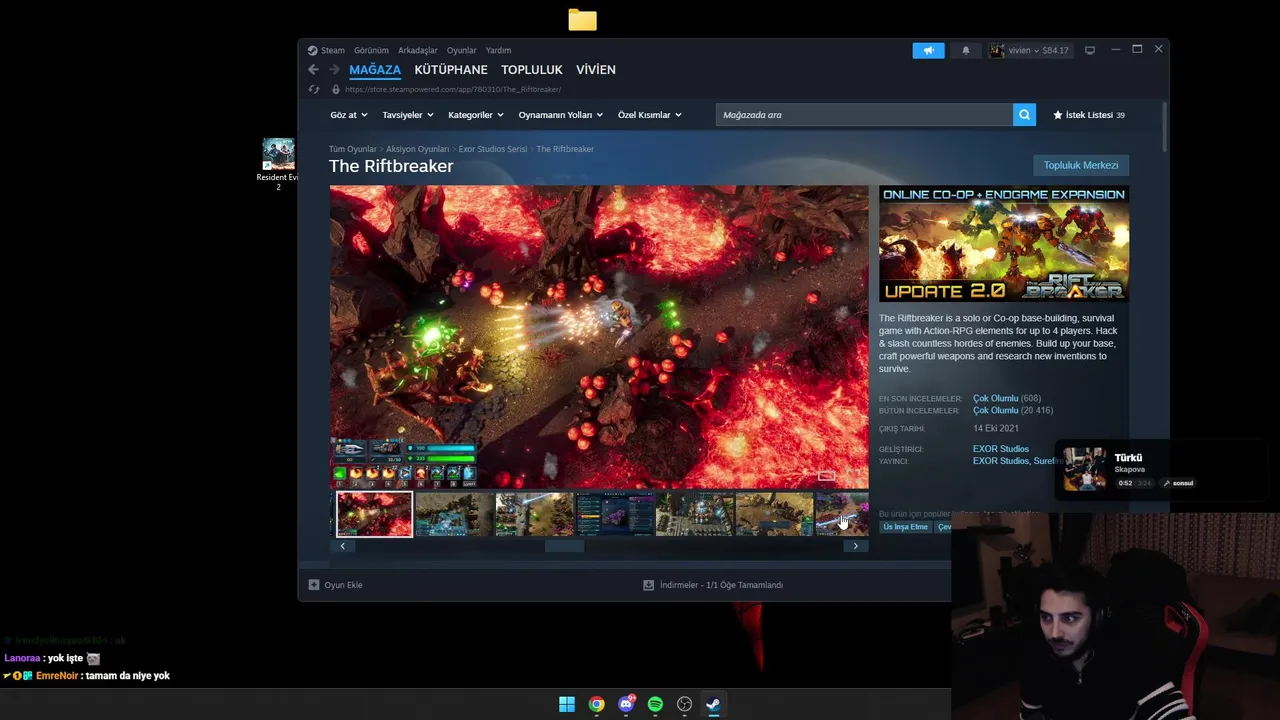Viewport: 1280px width, 720px height.
Task: Switch to the KÜTÜPHANE tab
Action: coord(451,70)
